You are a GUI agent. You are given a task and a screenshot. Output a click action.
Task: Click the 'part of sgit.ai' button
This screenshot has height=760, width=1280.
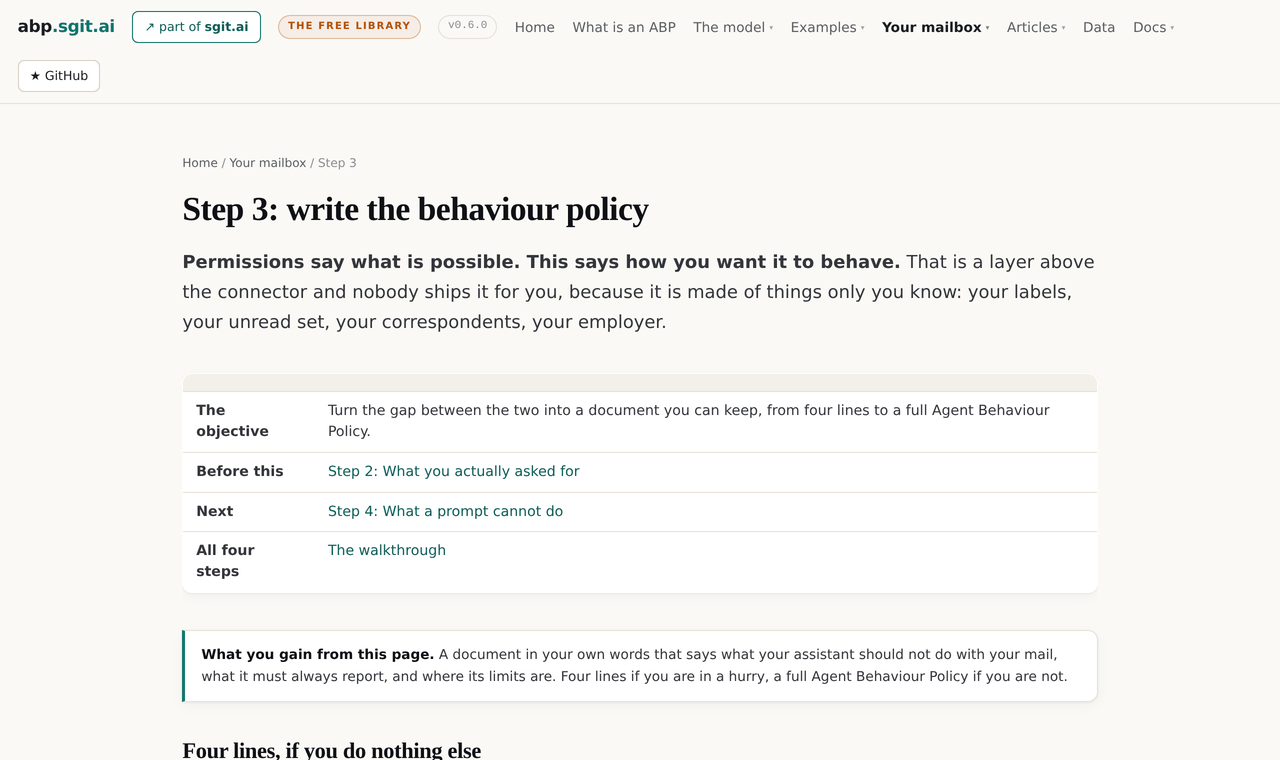[x=196, y=27]
